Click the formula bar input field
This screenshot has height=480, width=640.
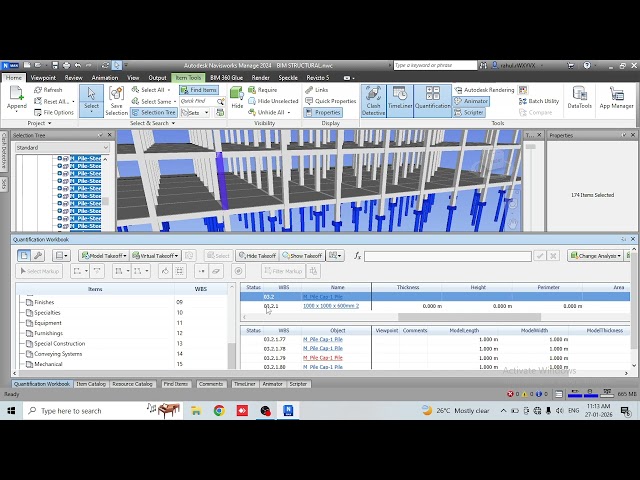click(x=448, y=256)
